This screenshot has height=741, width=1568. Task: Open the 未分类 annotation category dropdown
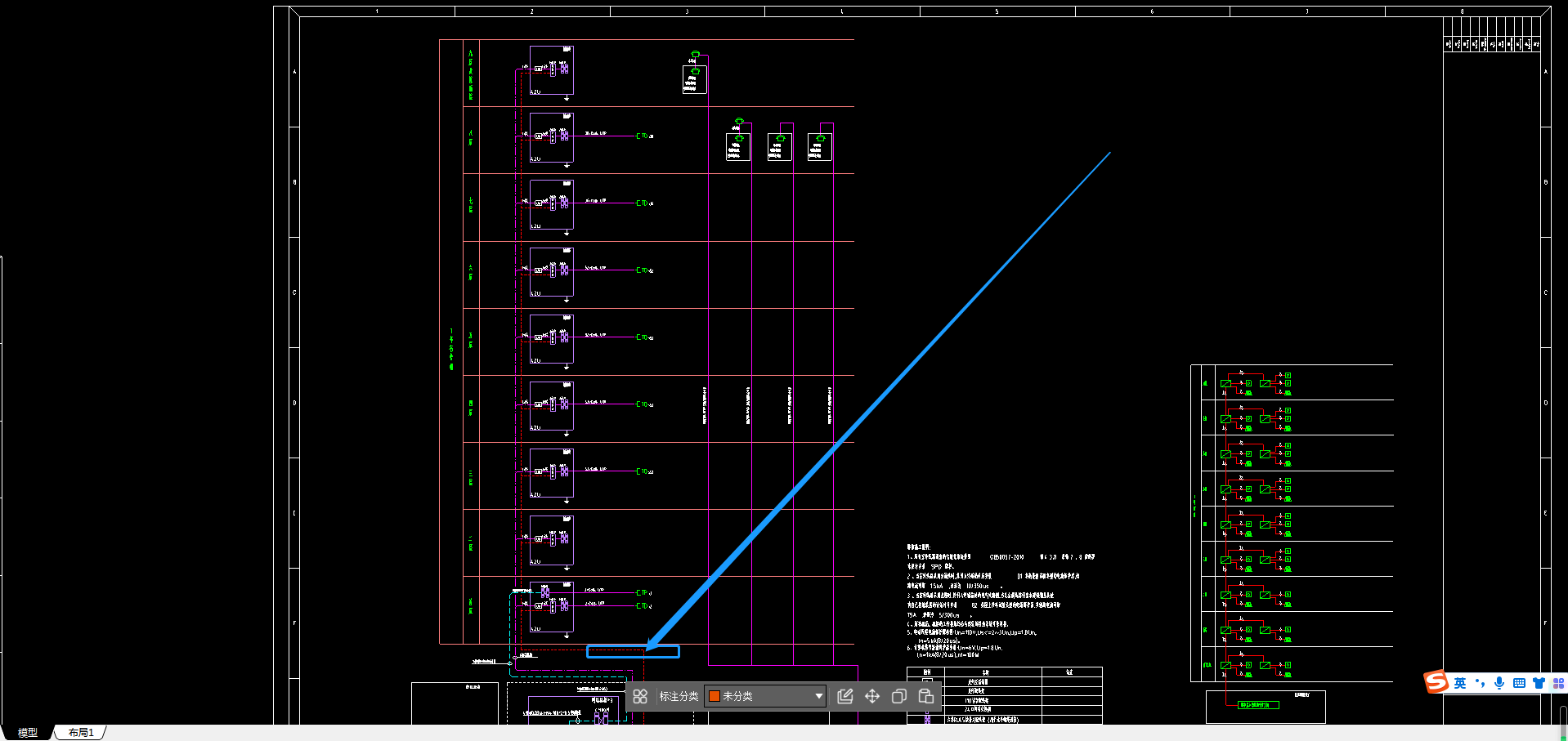click(765, 696)
